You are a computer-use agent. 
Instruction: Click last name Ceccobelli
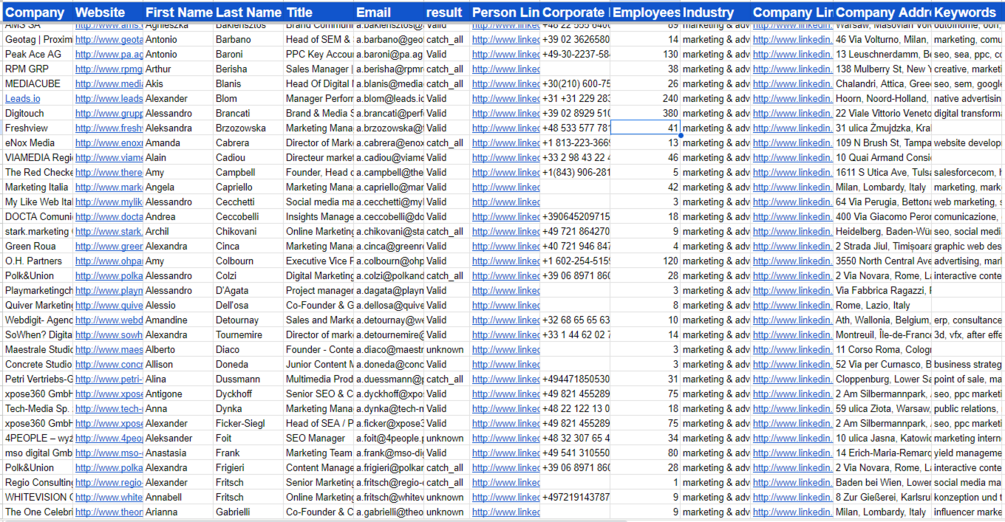[x=237, y=216]
